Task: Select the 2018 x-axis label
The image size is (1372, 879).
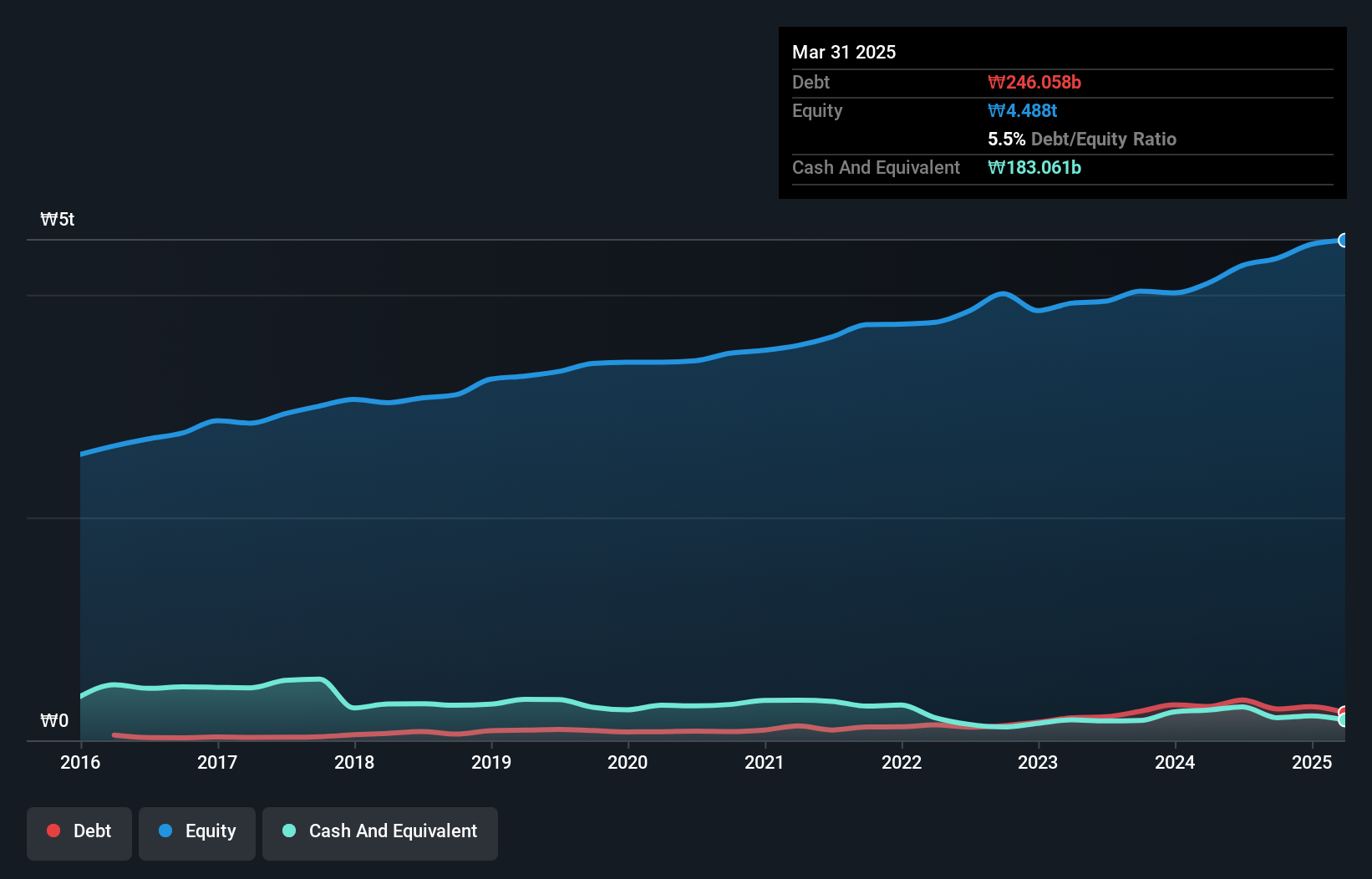Action: pos(354,762)
